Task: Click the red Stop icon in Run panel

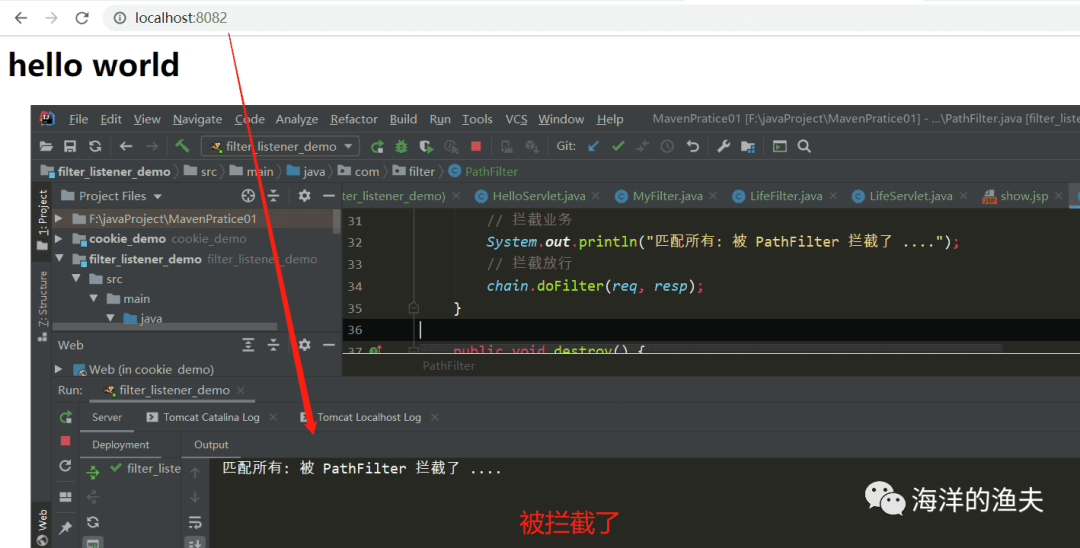Action: pos(65,441)
